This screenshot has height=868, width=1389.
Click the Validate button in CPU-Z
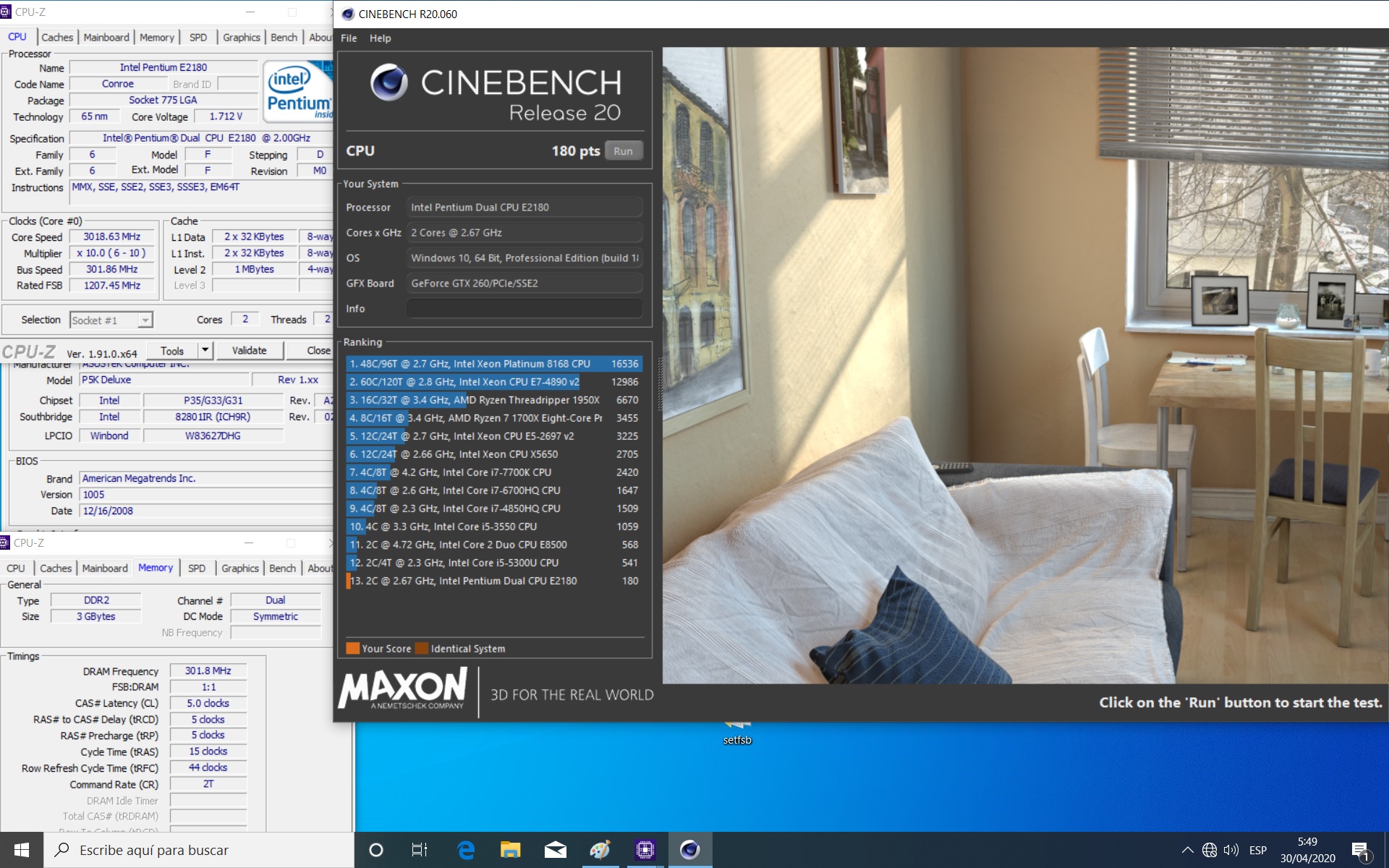pyautogui.click(x=250, y=351)
